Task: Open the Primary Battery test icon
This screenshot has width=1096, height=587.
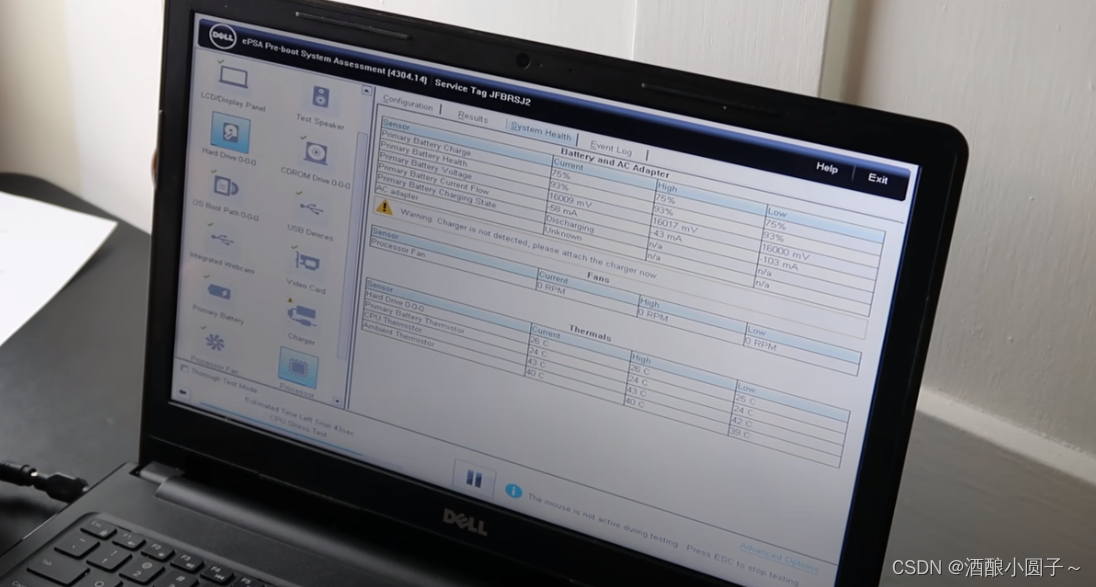Action: [219, 291]
